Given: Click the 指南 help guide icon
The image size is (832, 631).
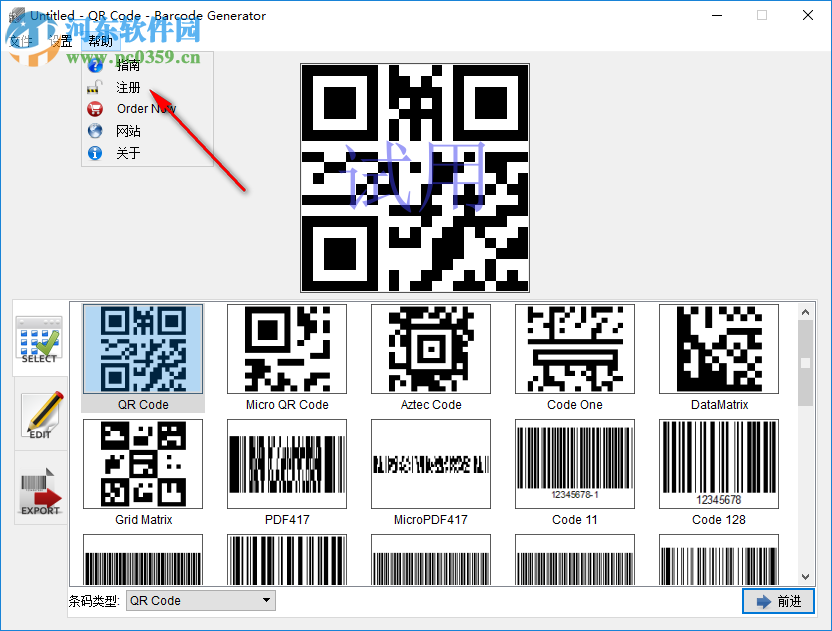Looking at the screenshot, I should 94,65.
